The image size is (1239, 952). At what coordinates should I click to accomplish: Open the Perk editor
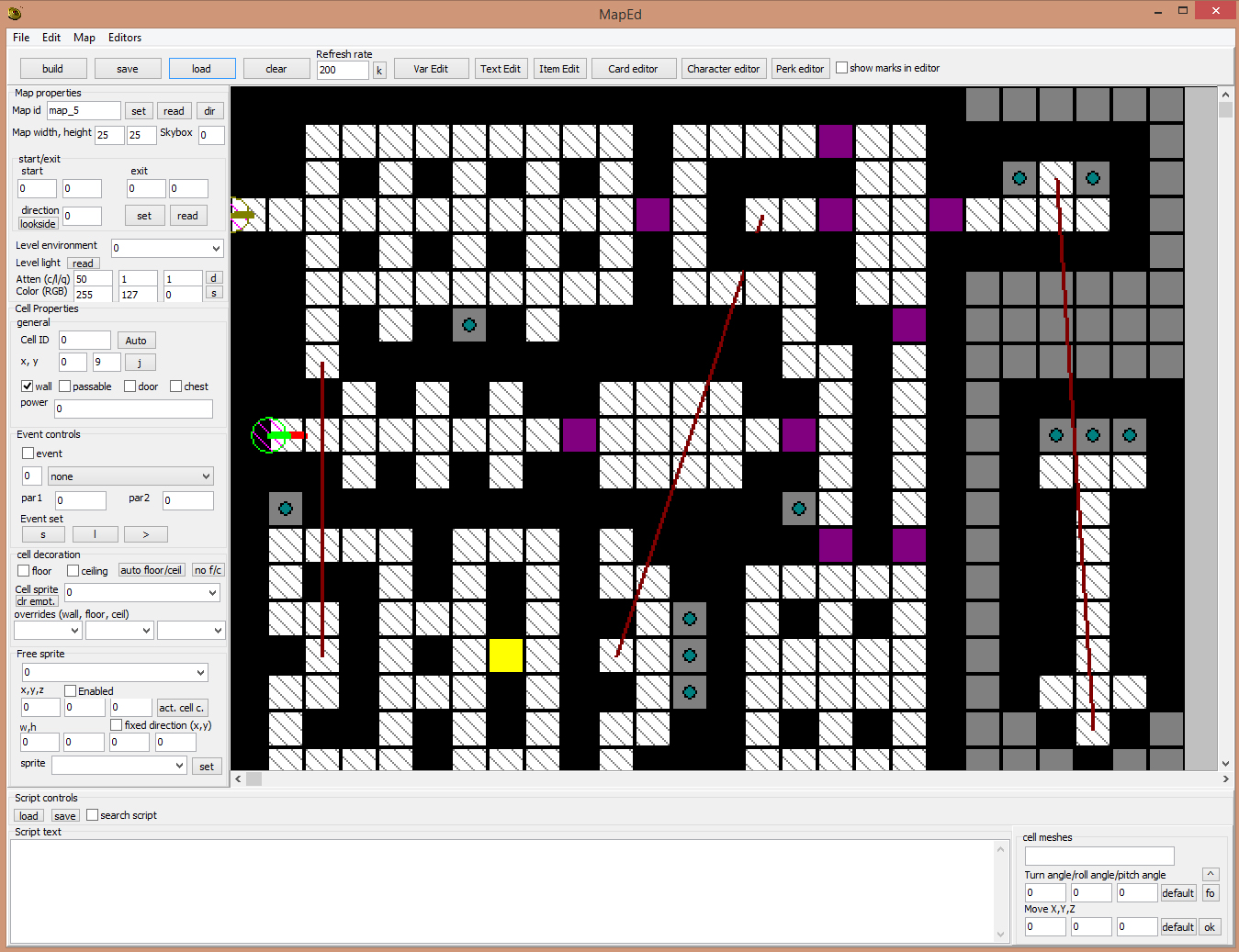(800, 69)
